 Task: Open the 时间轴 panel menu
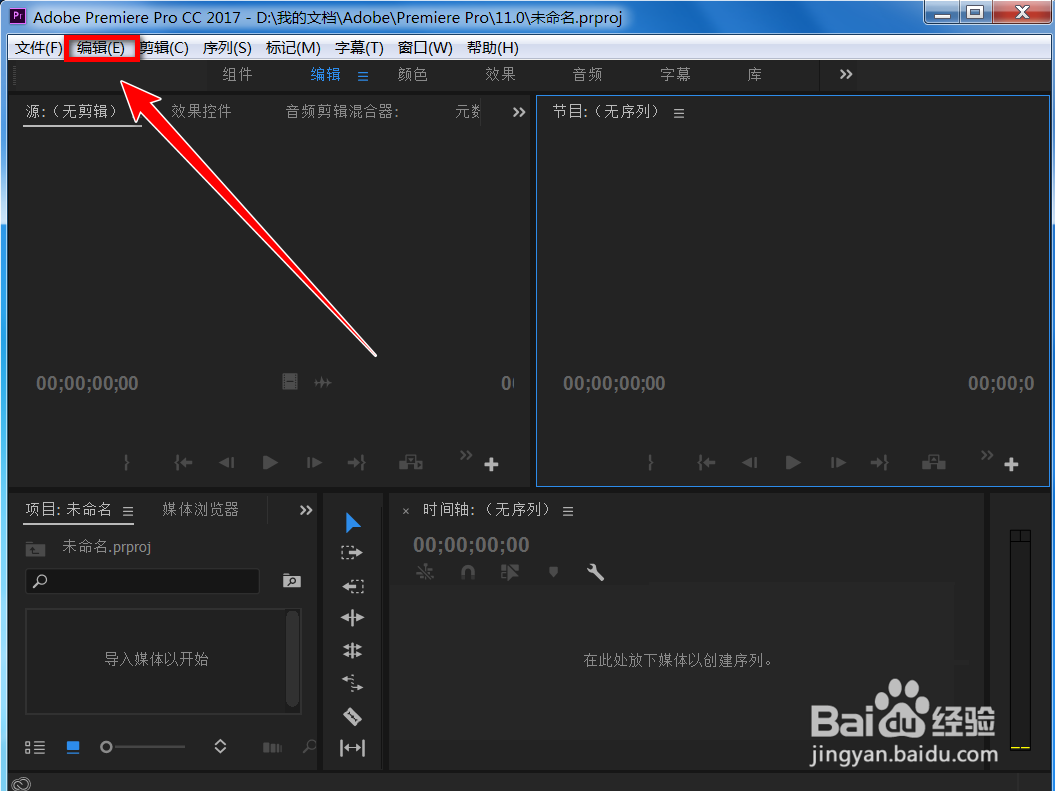pyautogui.click(x=568, y=512)
